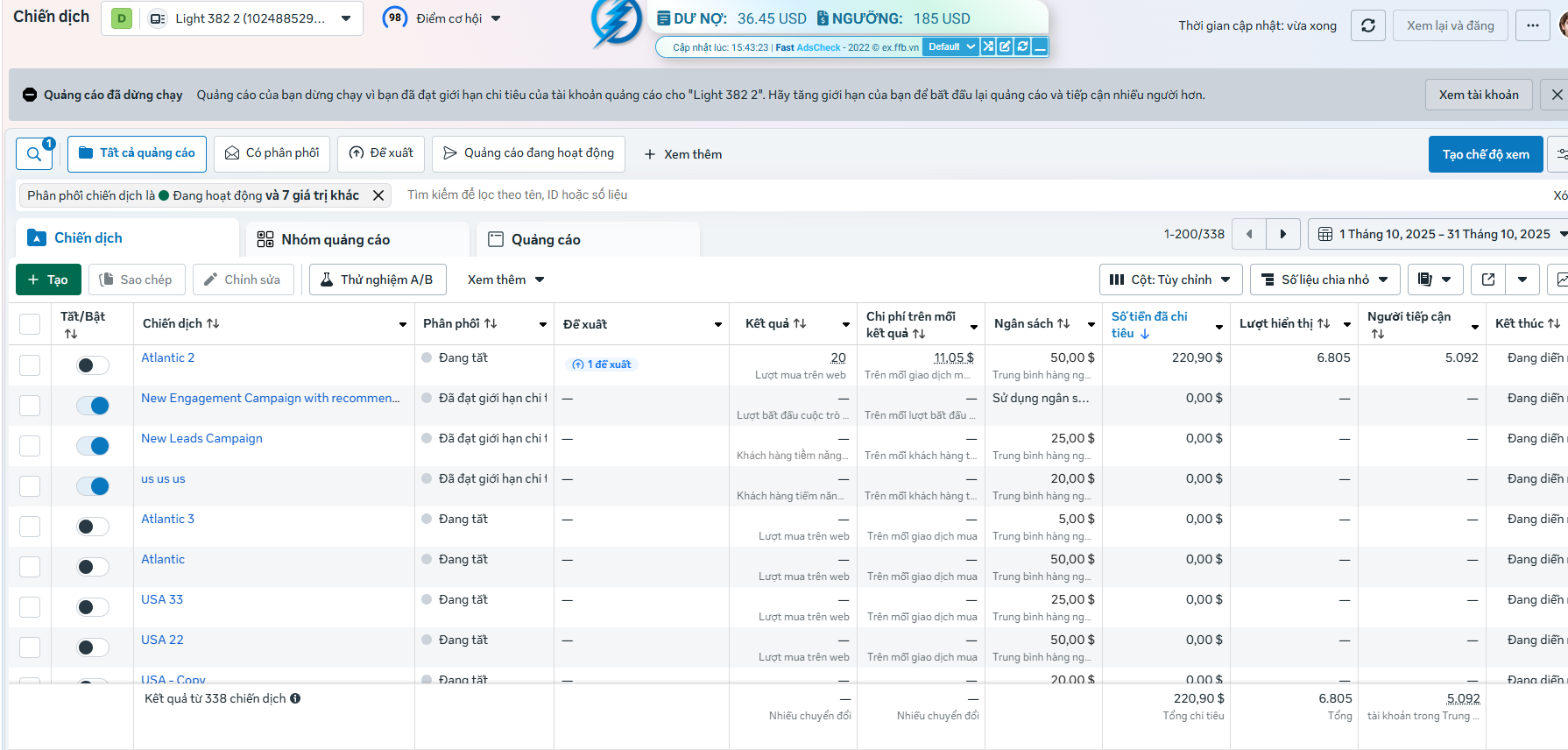Expand the Điểm cơ hội dropdown
1568x750 pixels.
click(496, 18)
